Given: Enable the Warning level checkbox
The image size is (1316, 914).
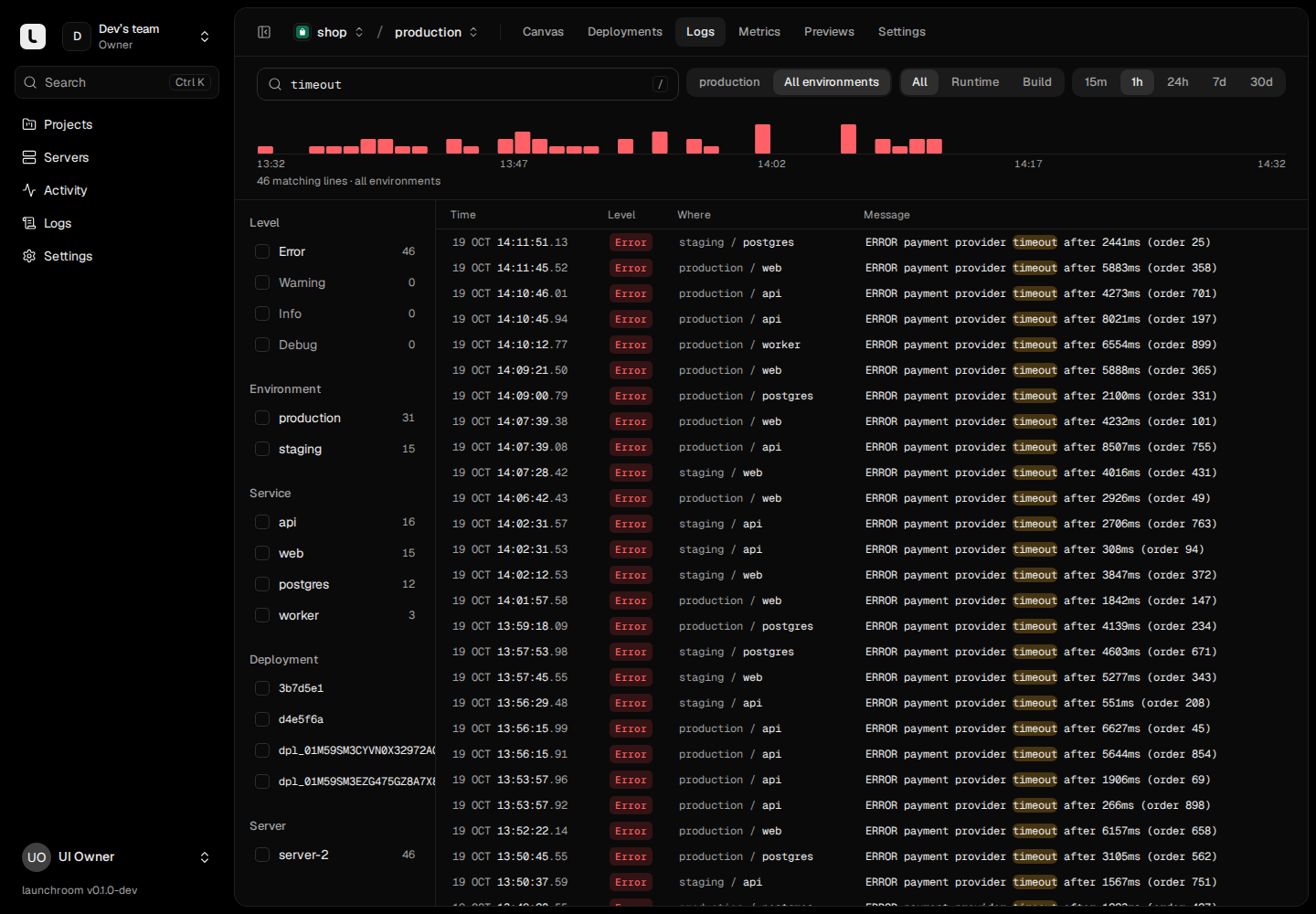Looking at the screenshot, I should point(262,282).
